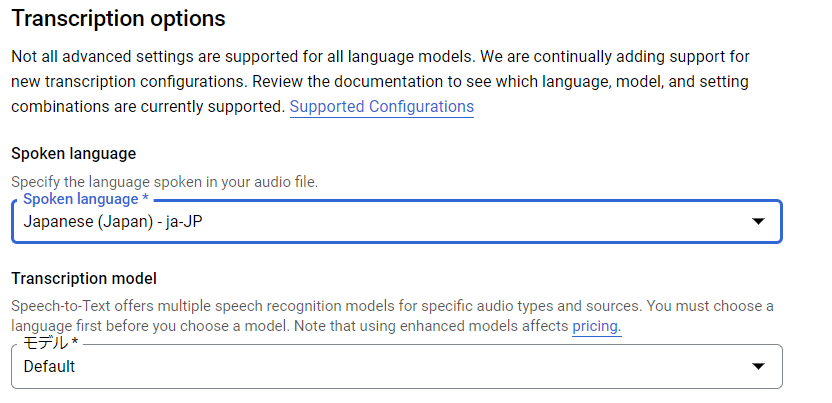
Task: Open the Supported Configurations link
Action: point(381,106)
